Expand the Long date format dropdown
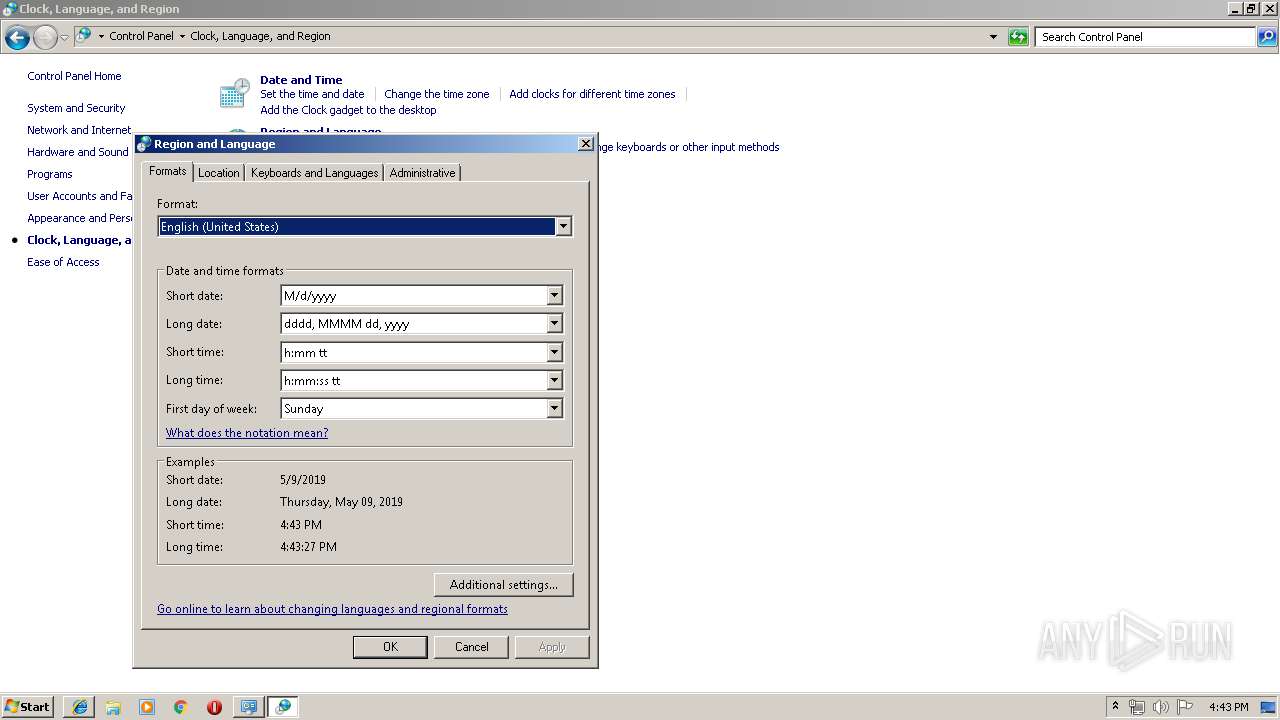The image size is (1280, 720). pyautogui.click(x=554, y=324)
